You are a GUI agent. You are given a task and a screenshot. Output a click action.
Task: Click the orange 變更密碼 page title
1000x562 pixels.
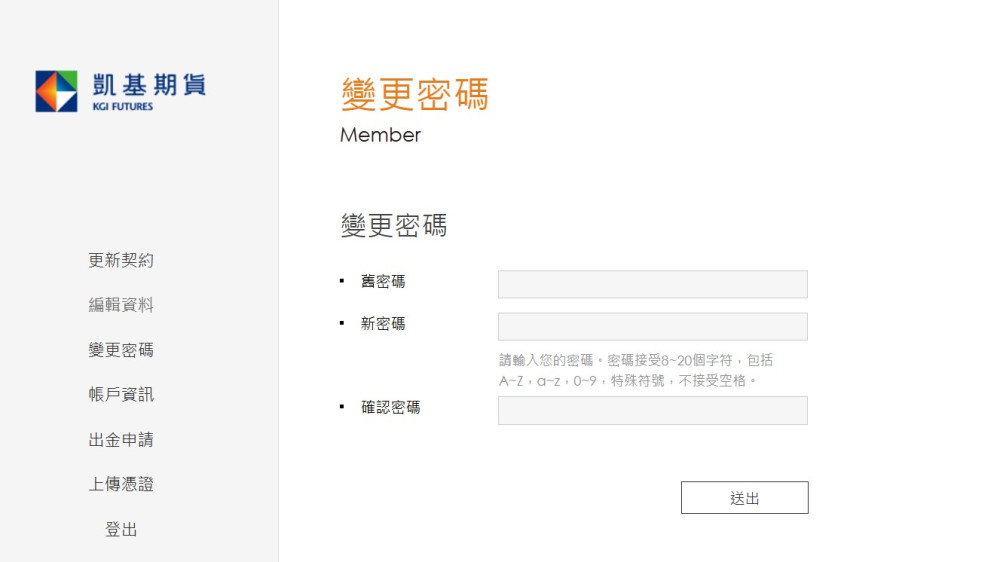click(415, 94)
